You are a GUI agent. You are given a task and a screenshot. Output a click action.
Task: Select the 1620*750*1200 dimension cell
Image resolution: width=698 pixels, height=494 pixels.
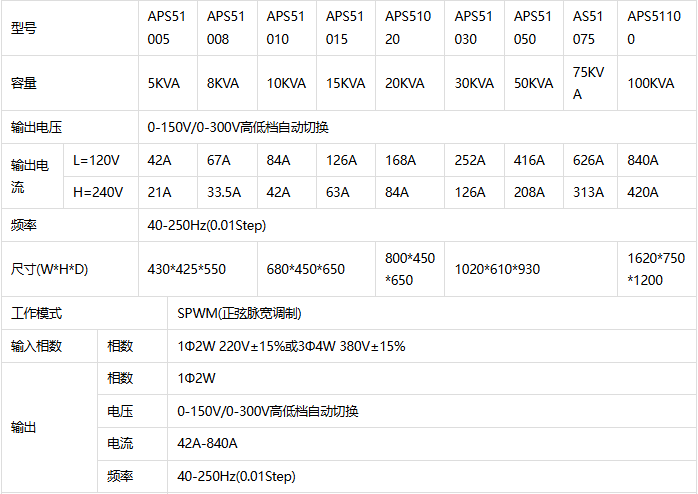tap(656, 269)
